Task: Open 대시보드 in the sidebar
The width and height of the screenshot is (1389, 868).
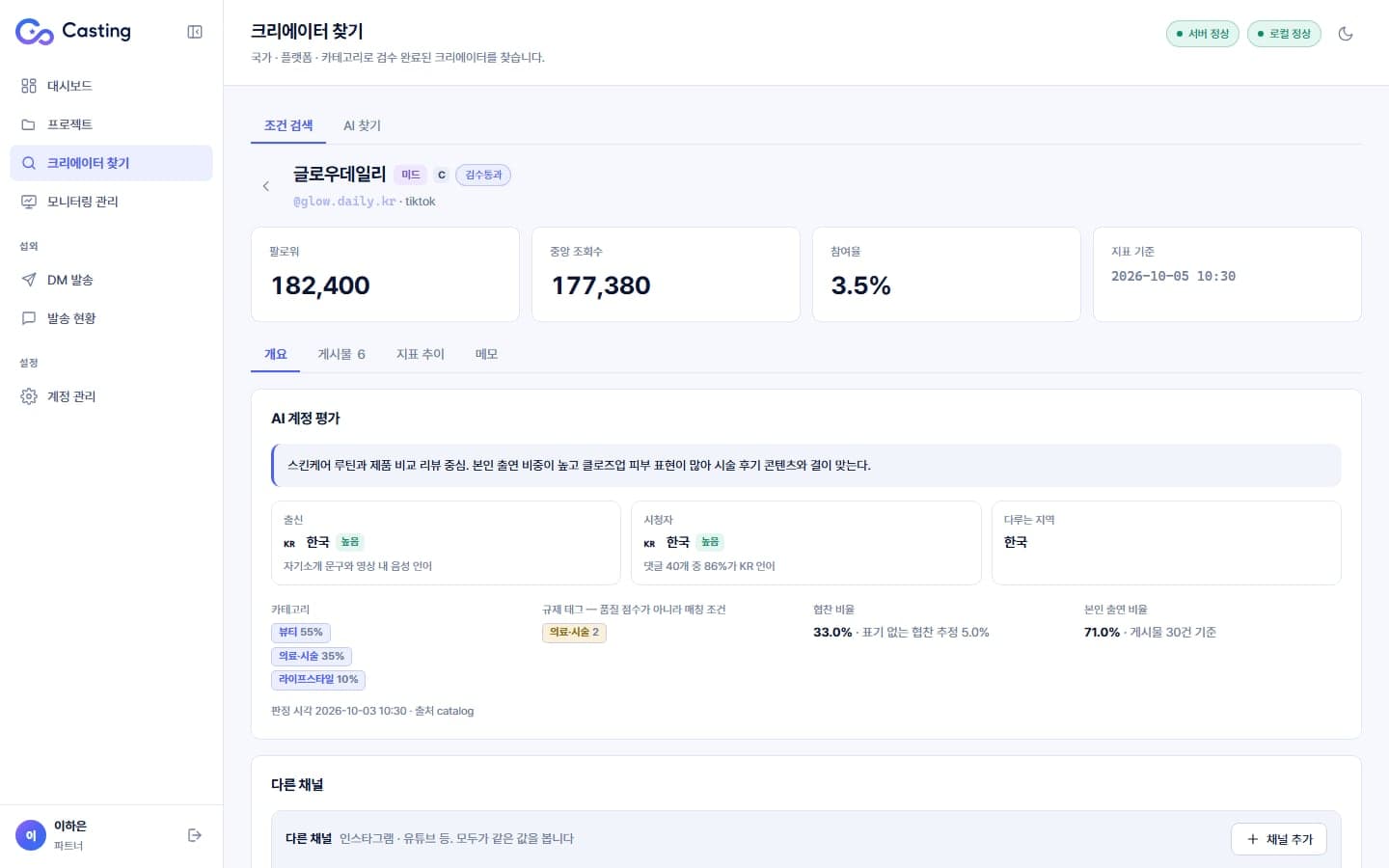Action: (111, 86)
